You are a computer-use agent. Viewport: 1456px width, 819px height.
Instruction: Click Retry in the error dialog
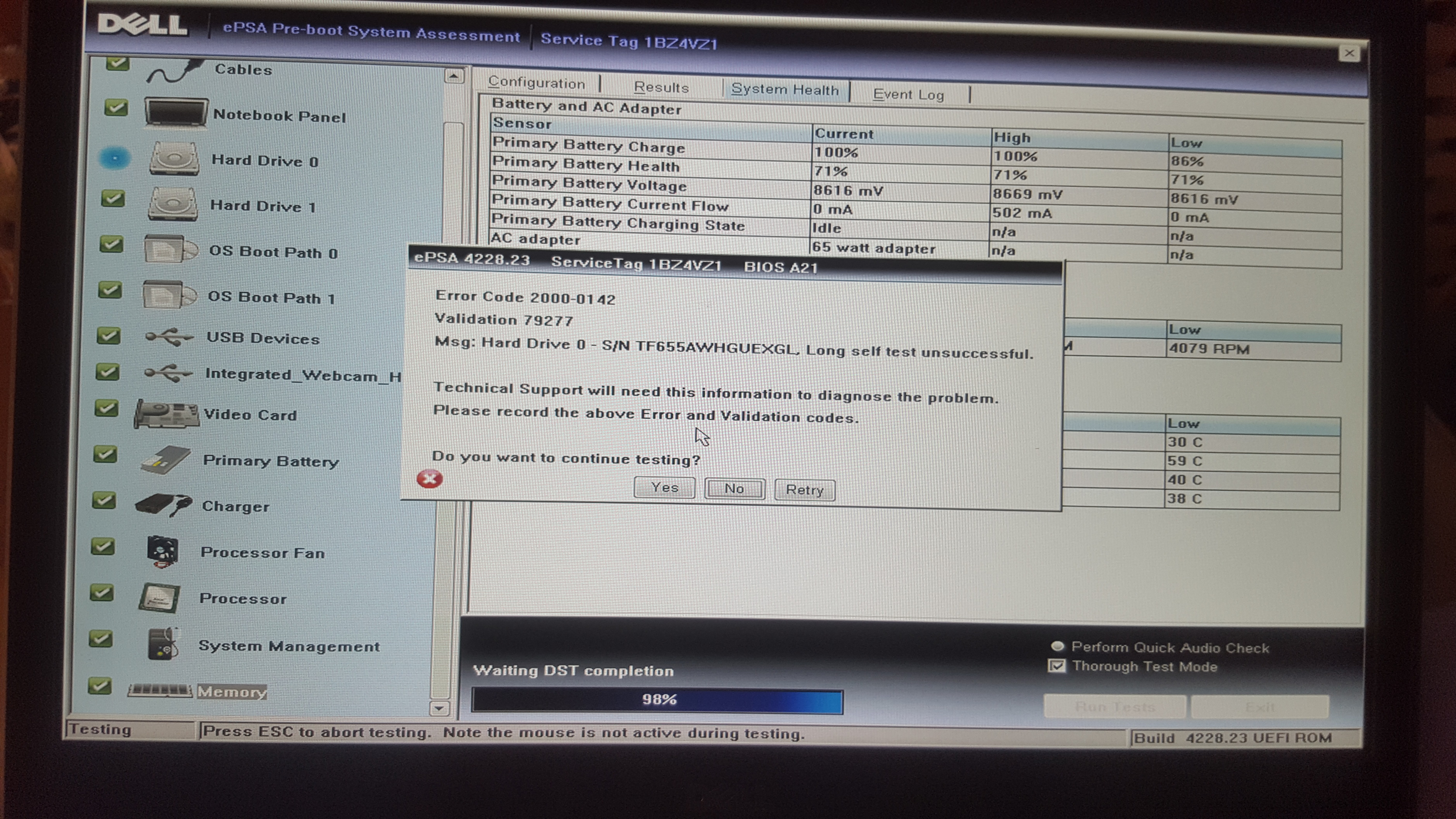coord(805,490)
